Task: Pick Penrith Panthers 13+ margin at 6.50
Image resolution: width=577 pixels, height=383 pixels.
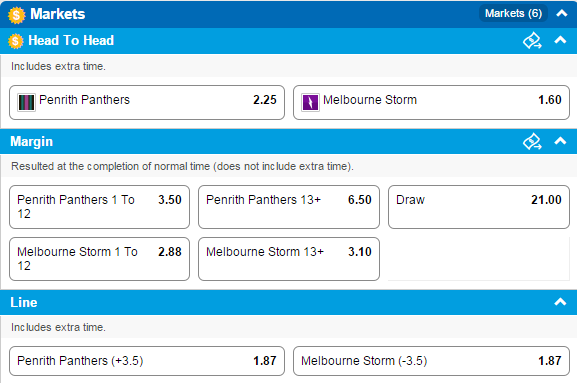Action: [289, 207]
